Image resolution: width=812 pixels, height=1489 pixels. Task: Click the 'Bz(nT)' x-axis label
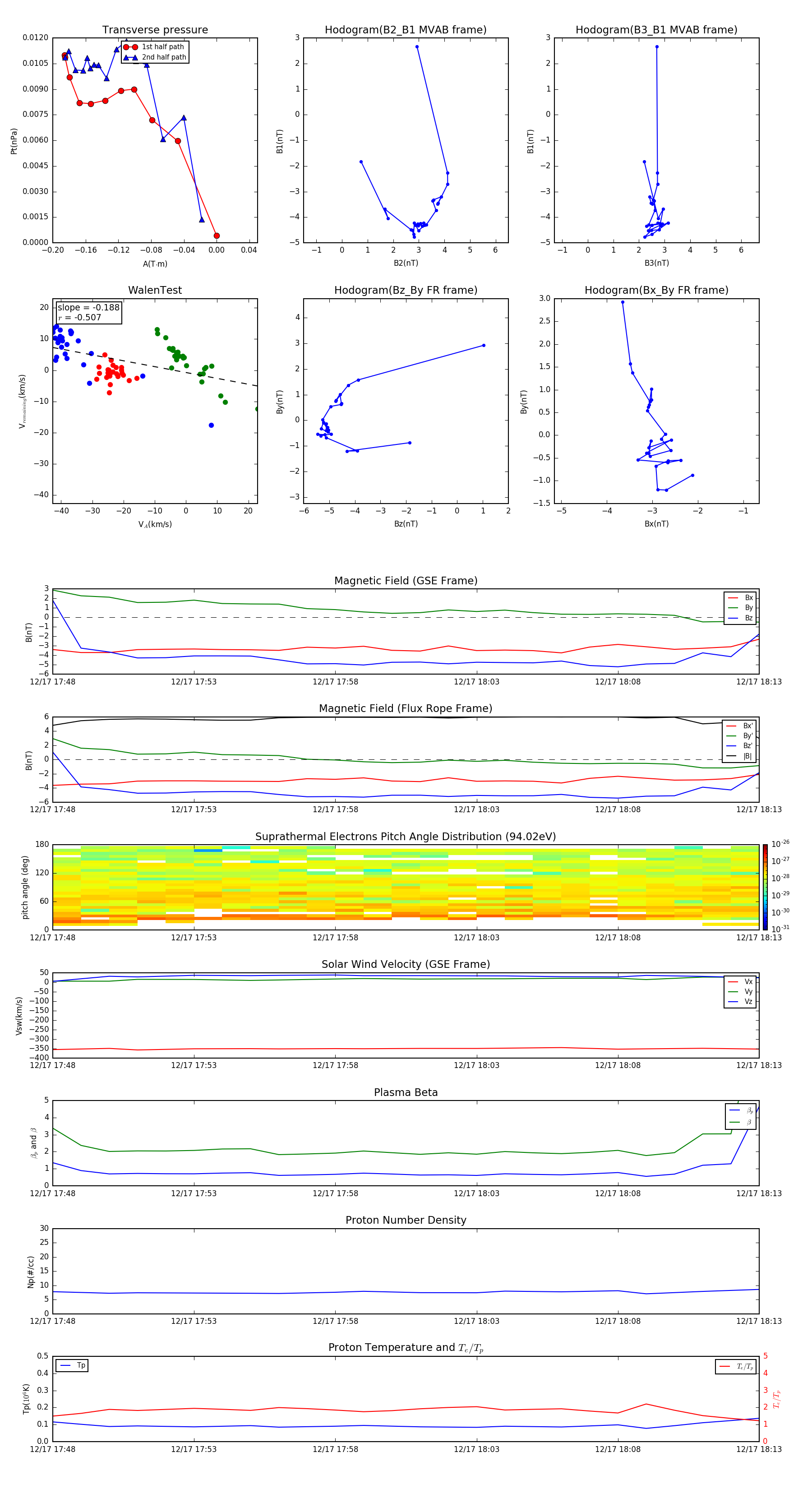[x=406, y=524]
